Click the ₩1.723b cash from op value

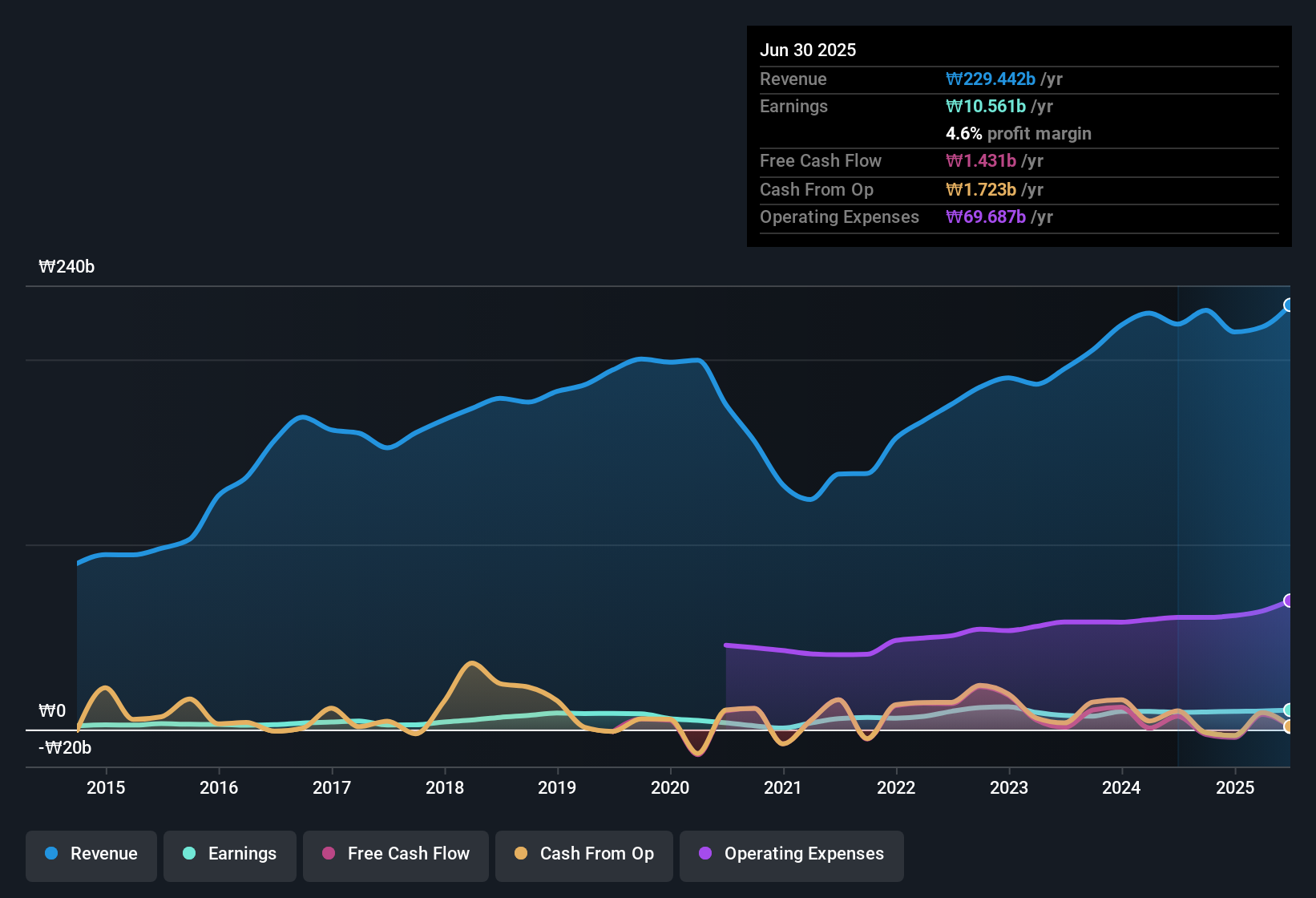tap(981, 189)
